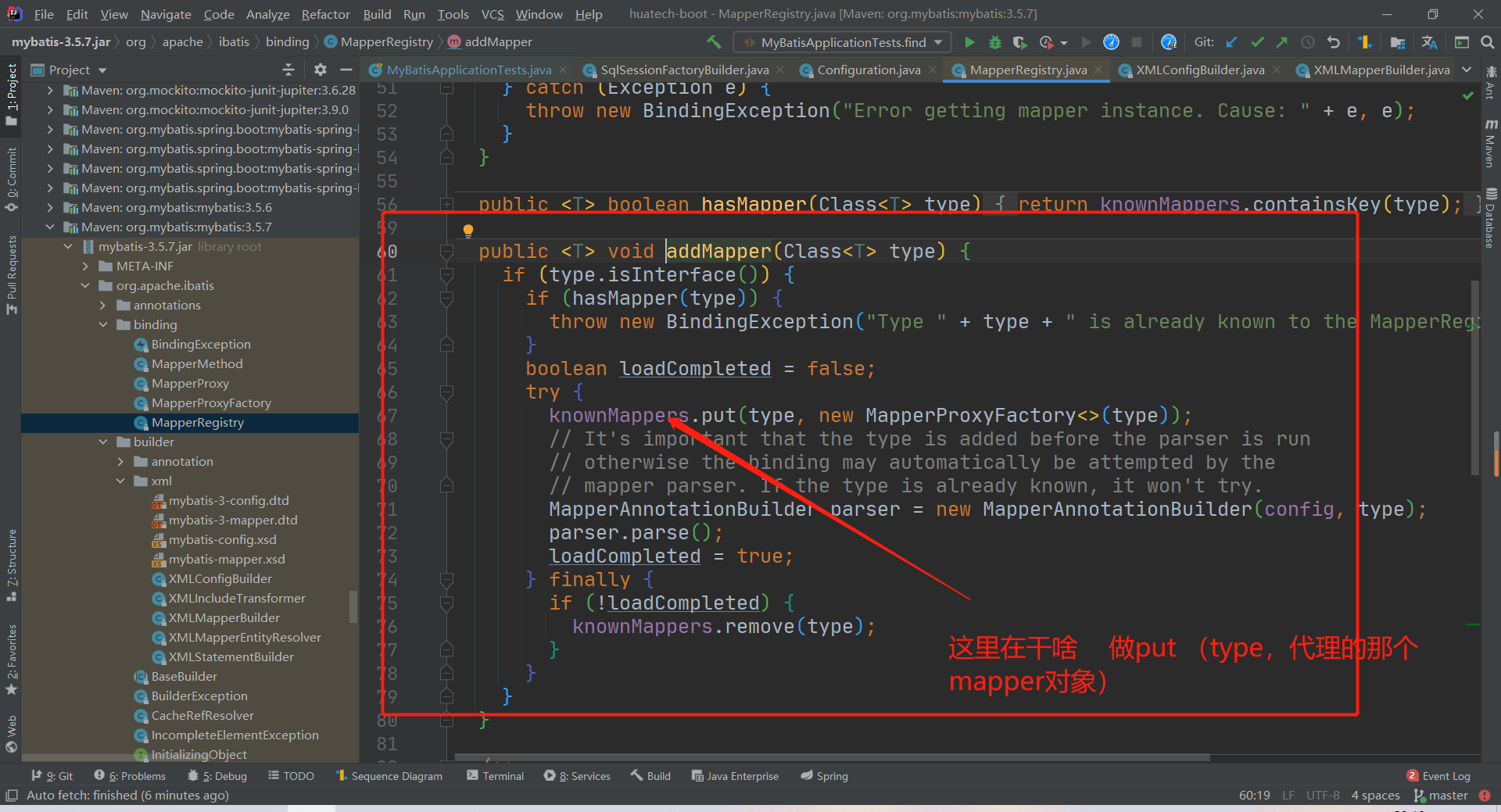Click the editor vertical scrollbar thumb

click(1475, 377)
